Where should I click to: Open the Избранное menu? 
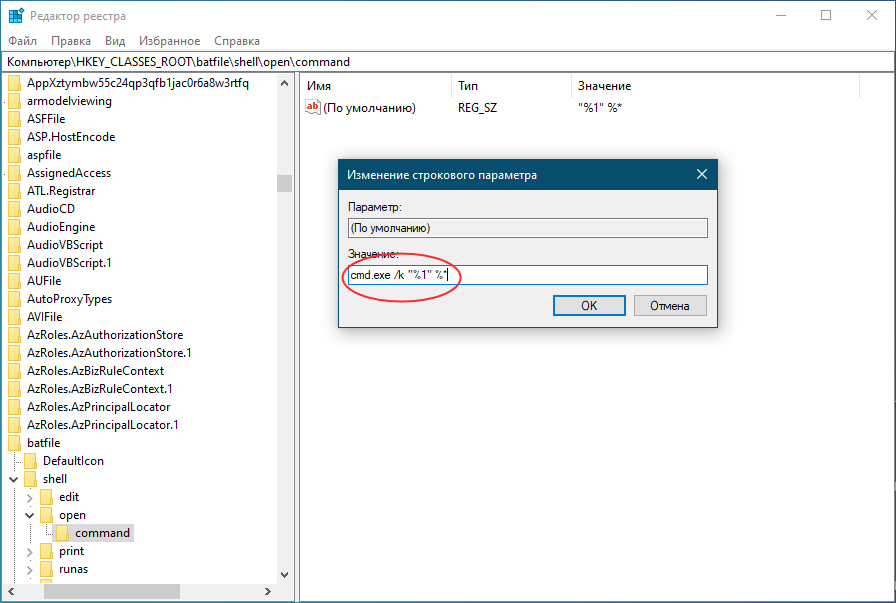tap(170, 41)
